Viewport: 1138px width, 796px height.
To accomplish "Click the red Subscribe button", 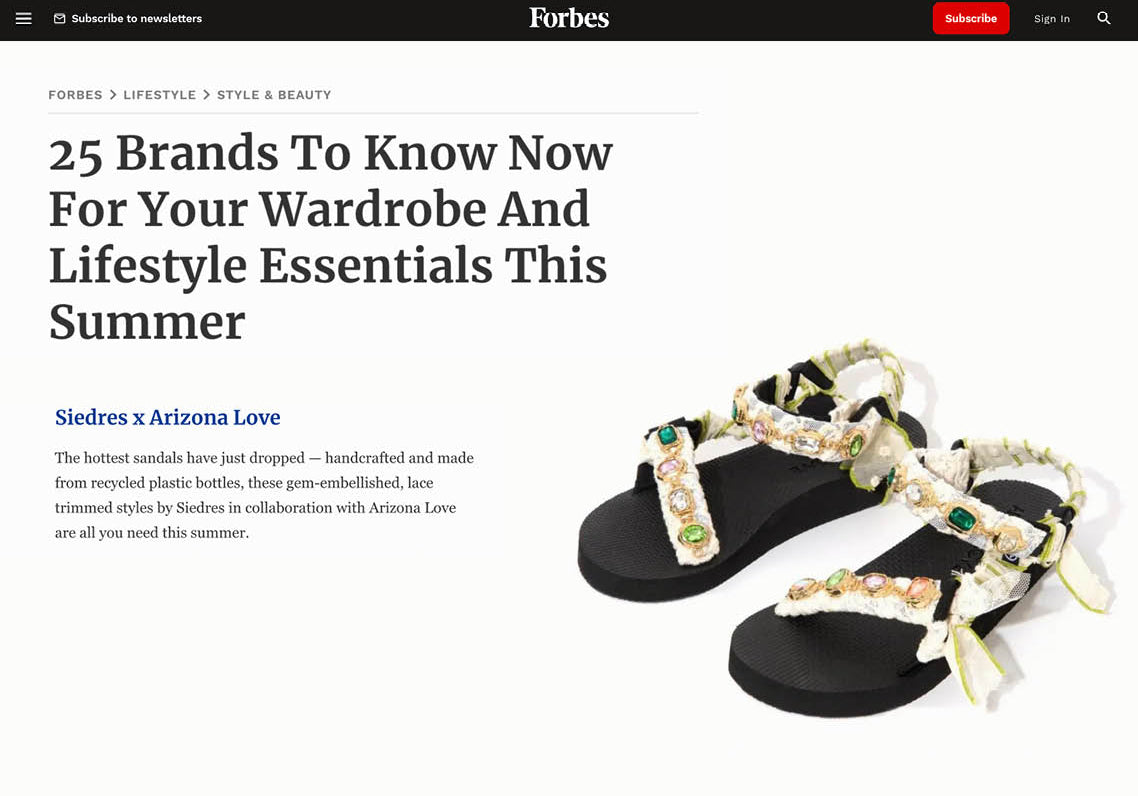I will click(970, 18).
